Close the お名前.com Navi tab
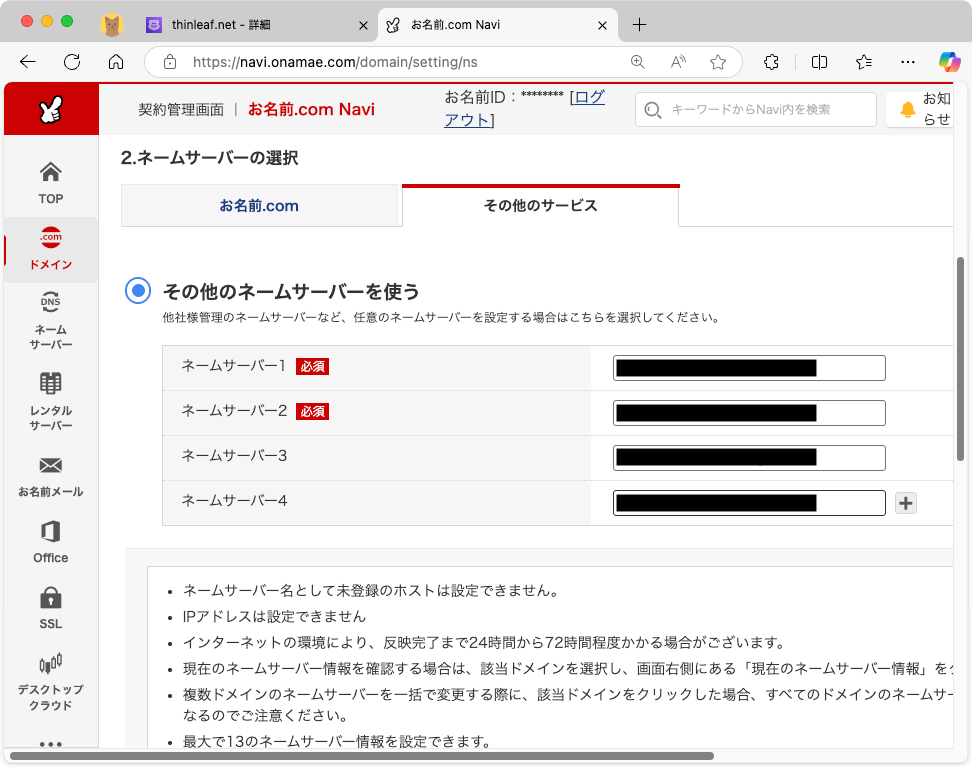Viewport: 972px width, 767px height. 602,25
